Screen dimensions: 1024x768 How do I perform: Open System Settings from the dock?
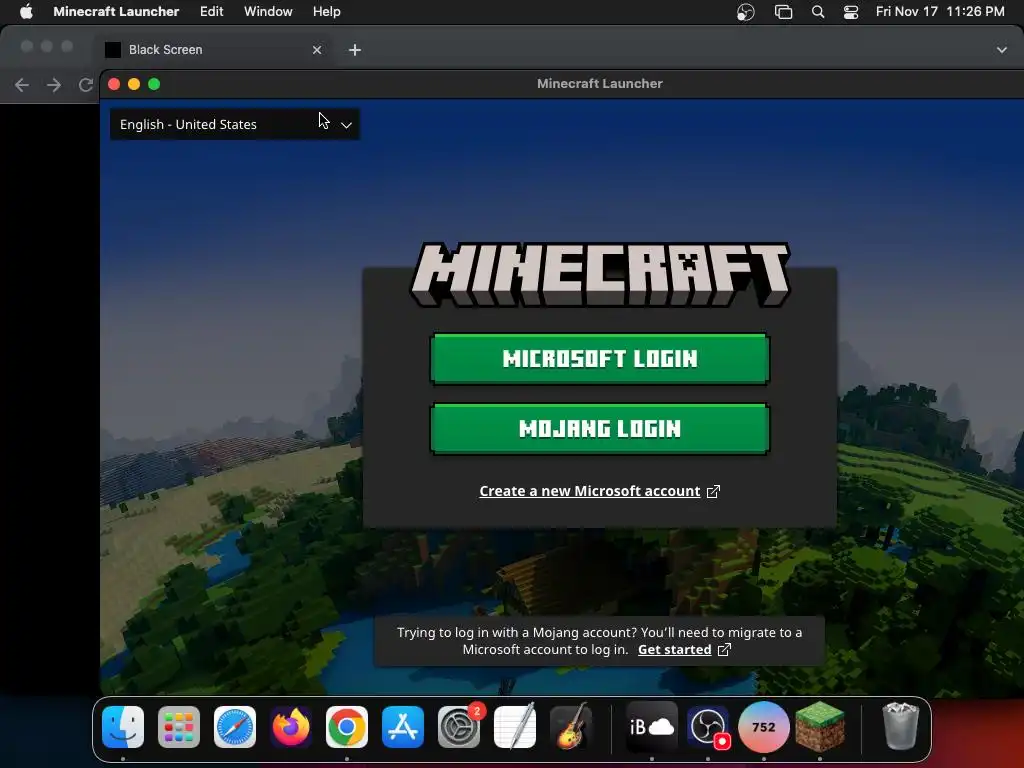pyautogui.click(x=459, y=727)
